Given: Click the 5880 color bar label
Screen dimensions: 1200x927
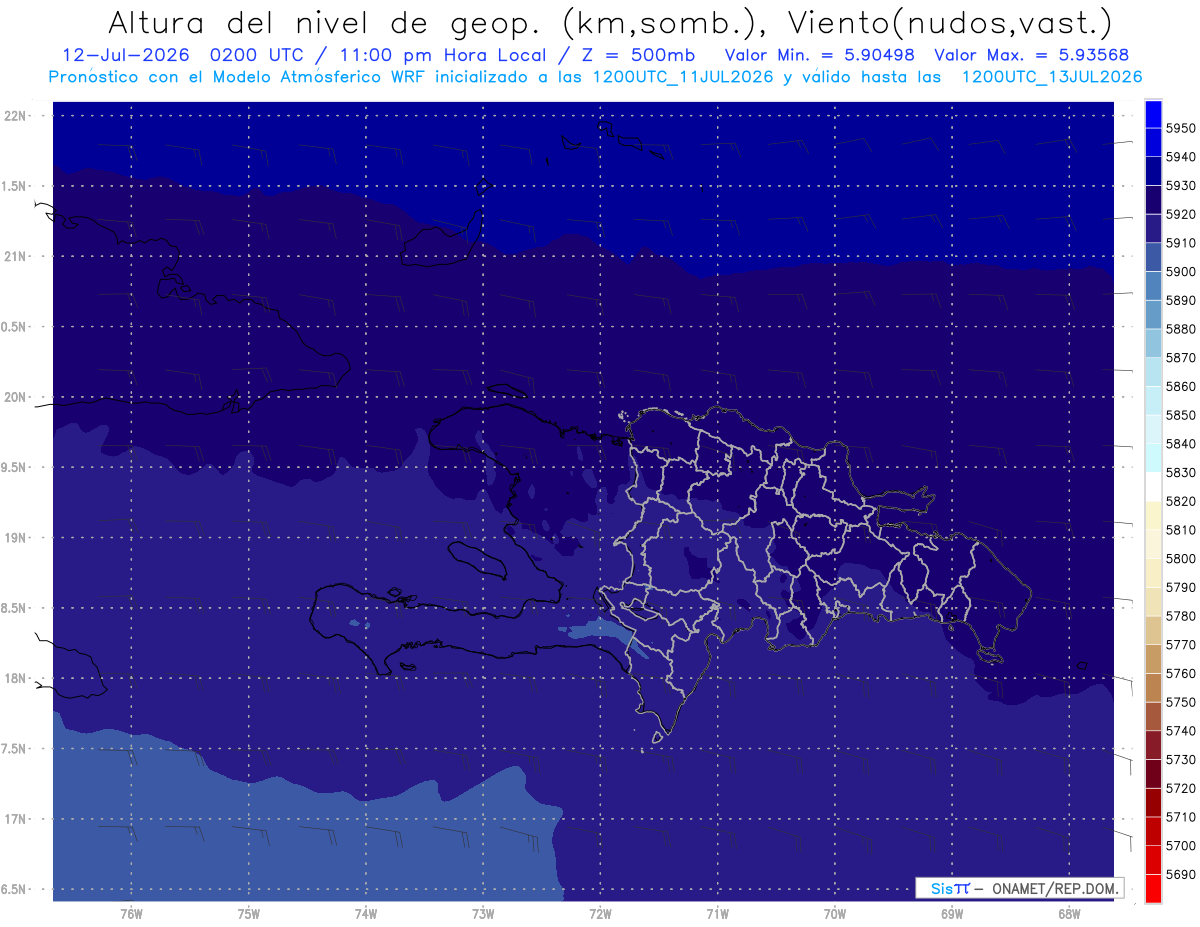Looking at the screenshot, I should 1180,329.
